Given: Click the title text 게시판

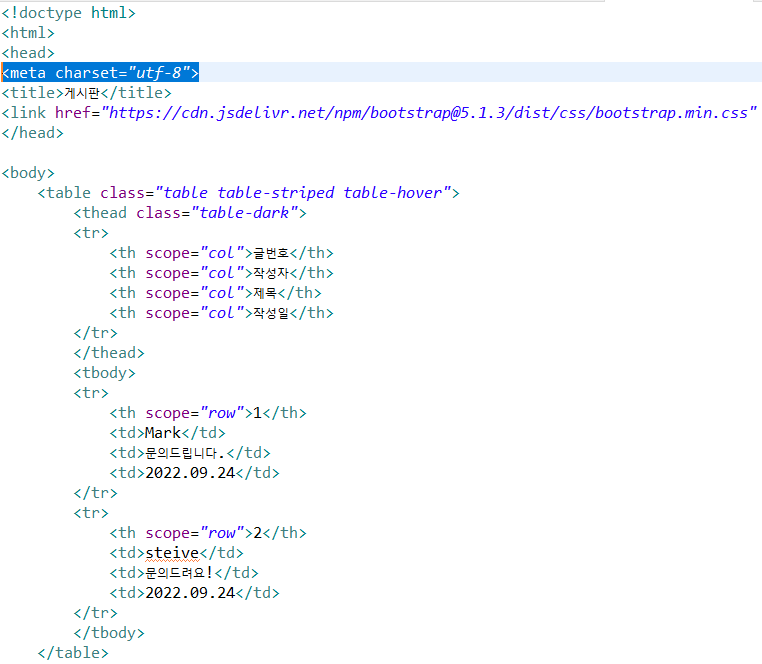Looking at the screenshot, I should click(82, 93).
